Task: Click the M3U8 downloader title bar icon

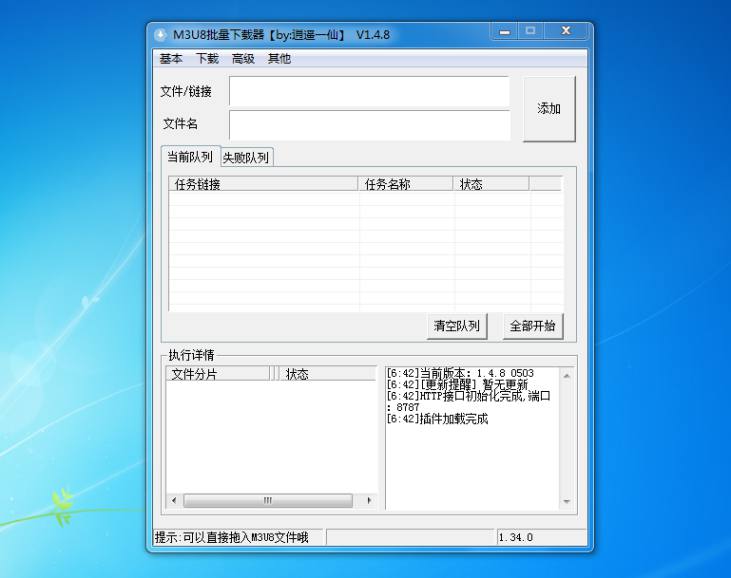Action: (x=160, y=34)
